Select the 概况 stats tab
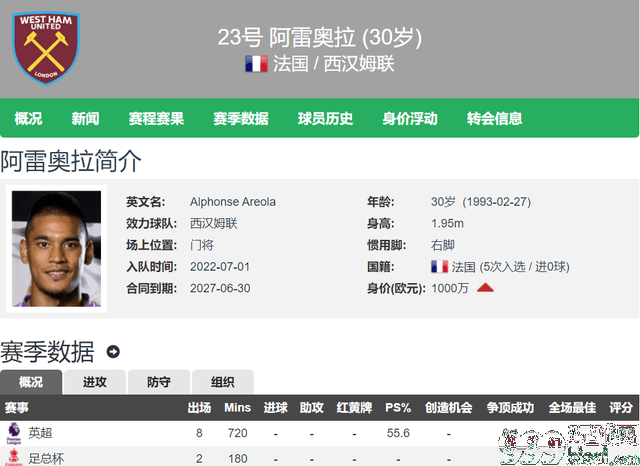The width and height of the screenshot is (640, 466). 31,382
